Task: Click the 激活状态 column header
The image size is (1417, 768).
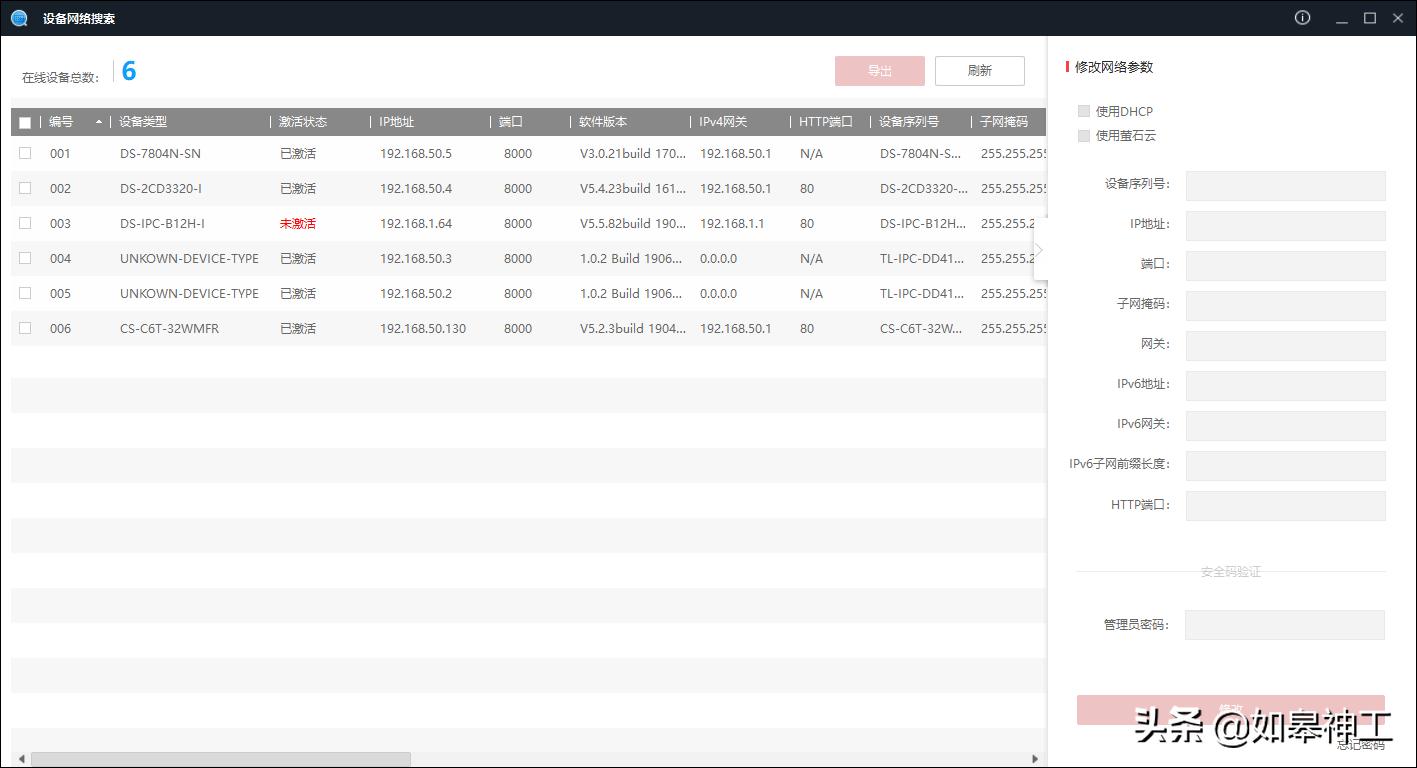Action: (x=303, y=122)
